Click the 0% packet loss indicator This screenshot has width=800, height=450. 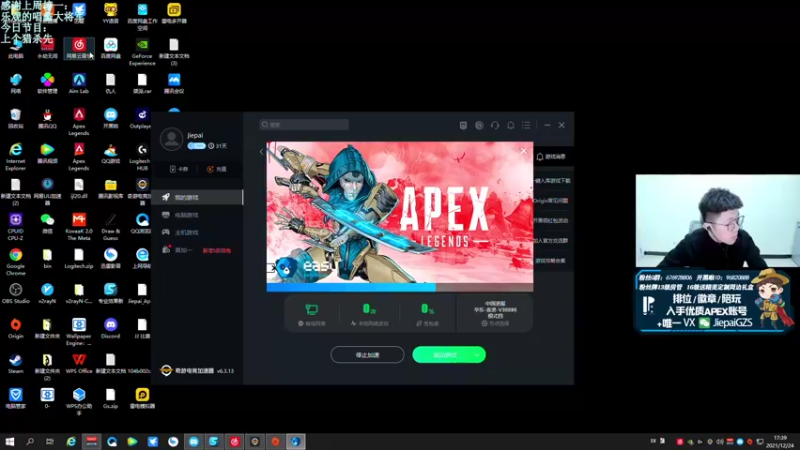tap(428, 315)
